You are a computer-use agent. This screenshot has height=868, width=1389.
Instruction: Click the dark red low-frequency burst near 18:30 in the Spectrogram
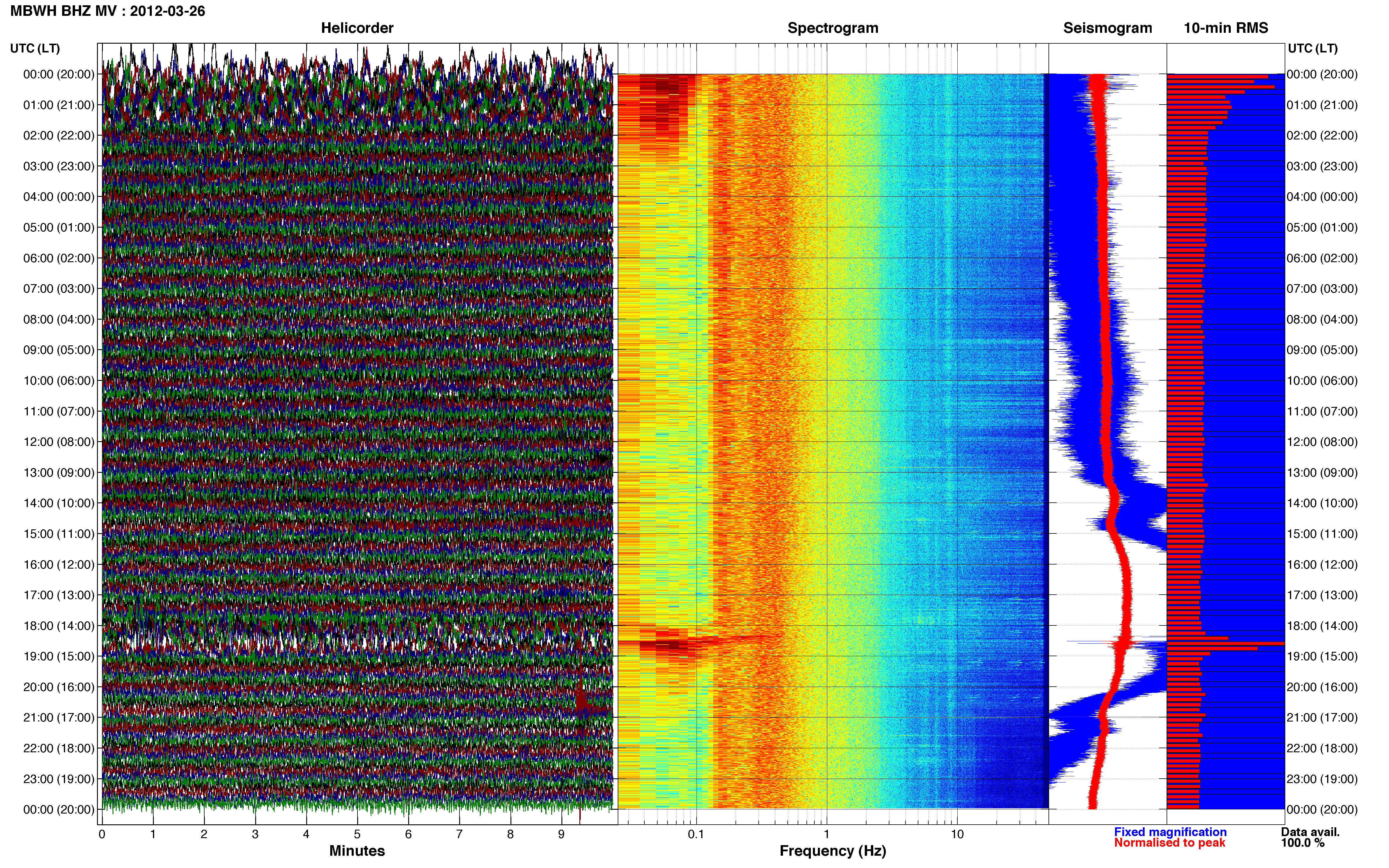coord(671,646)
